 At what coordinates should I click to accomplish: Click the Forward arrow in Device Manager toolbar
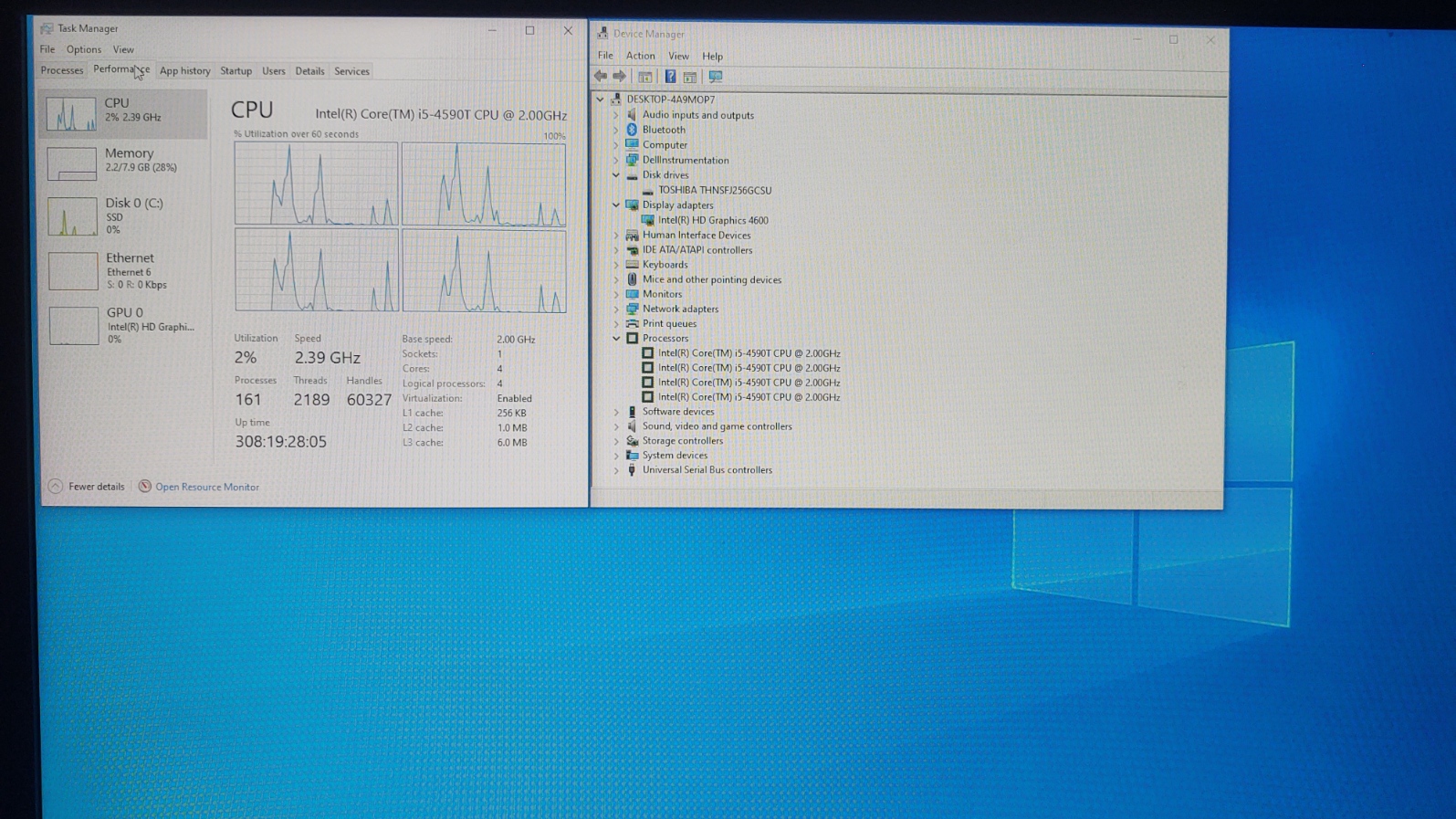click(x=620, y=77)
